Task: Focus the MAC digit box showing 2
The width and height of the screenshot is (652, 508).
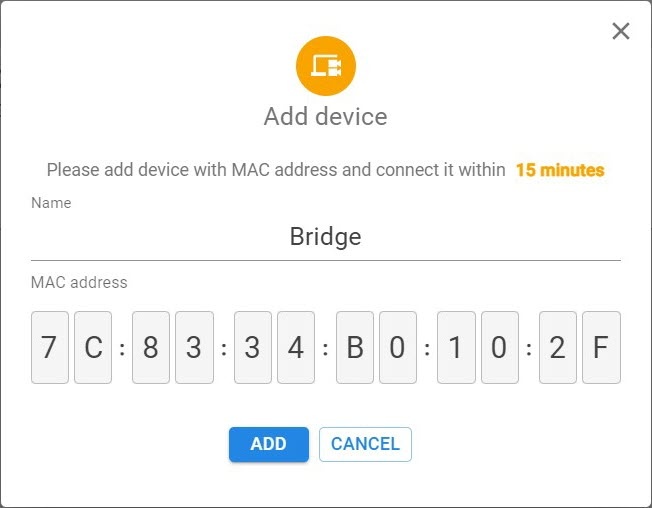Action: click(x=557, y=347)
